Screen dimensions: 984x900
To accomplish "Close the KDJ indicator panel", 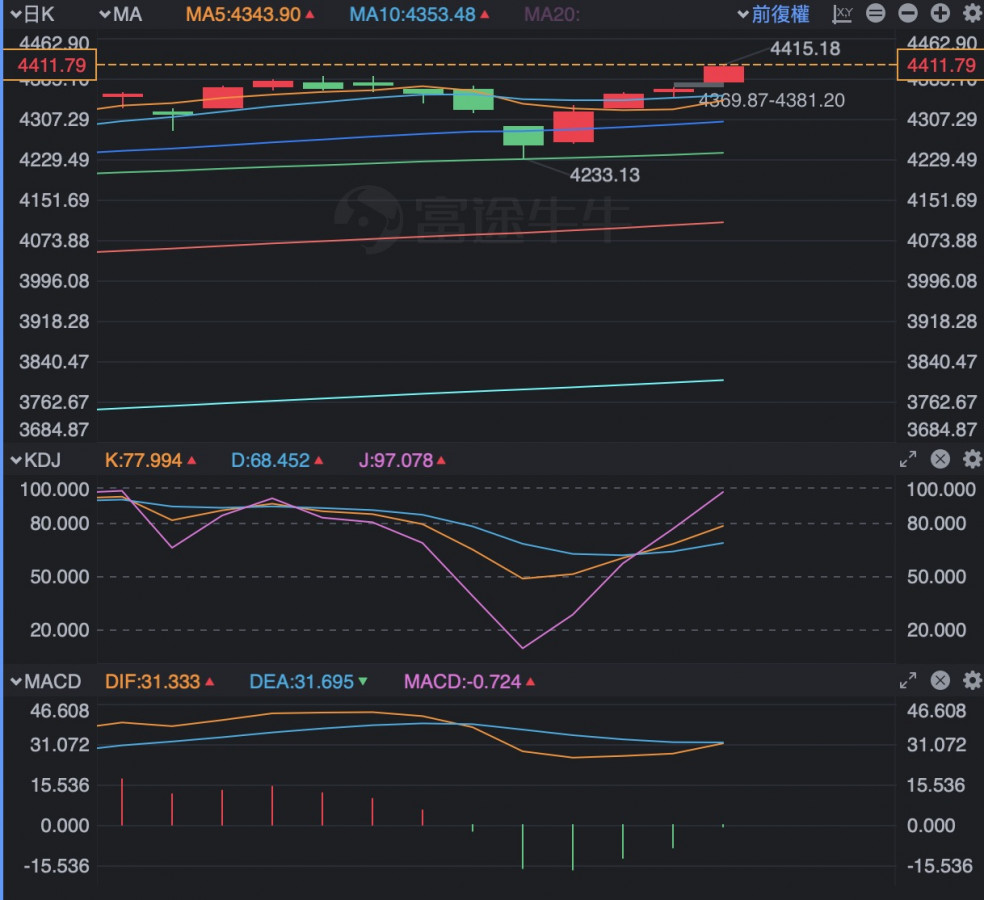I will 940,459.
